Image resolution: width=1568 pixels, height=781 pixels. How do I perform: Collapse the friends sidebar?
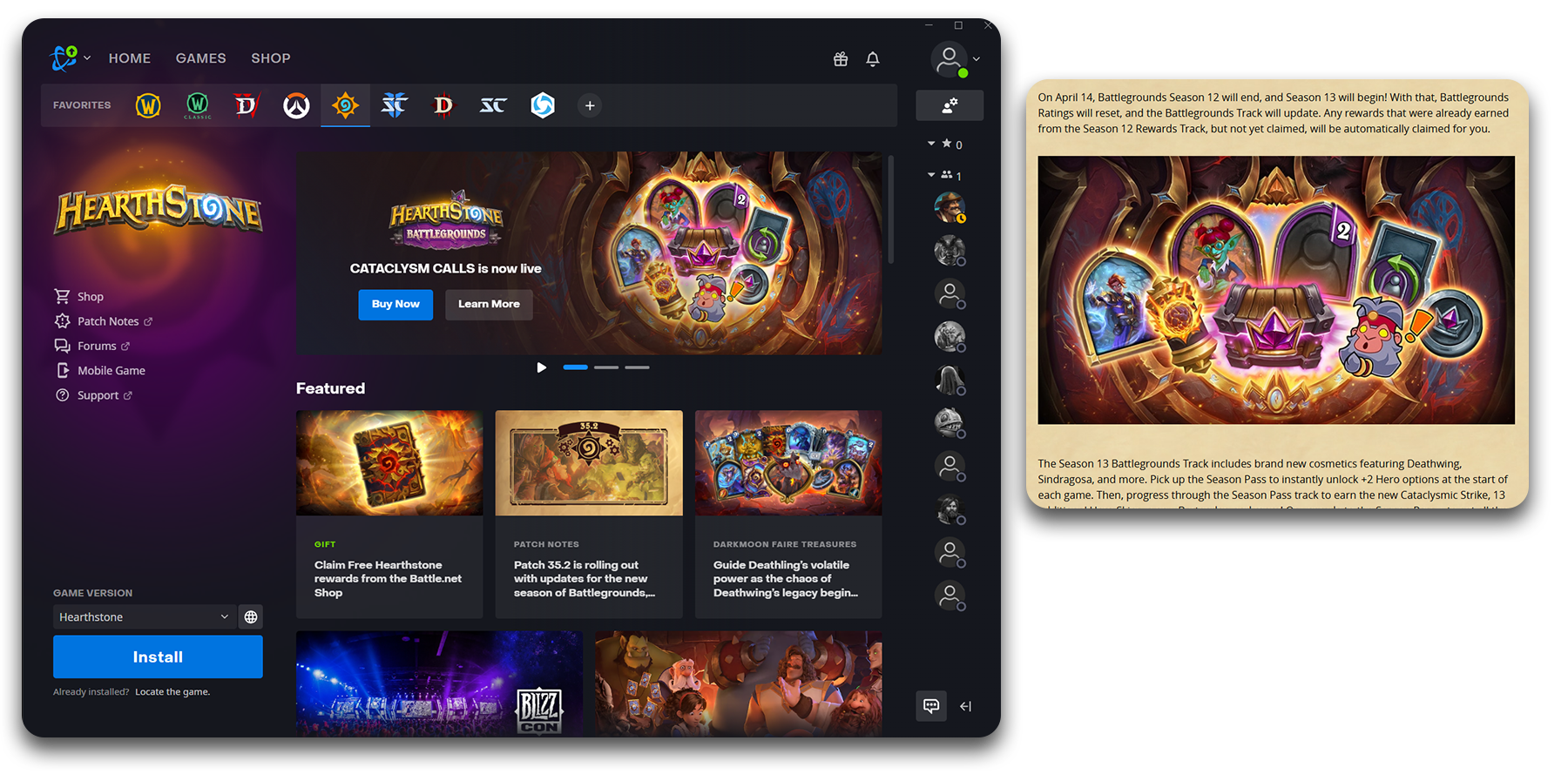966,706
